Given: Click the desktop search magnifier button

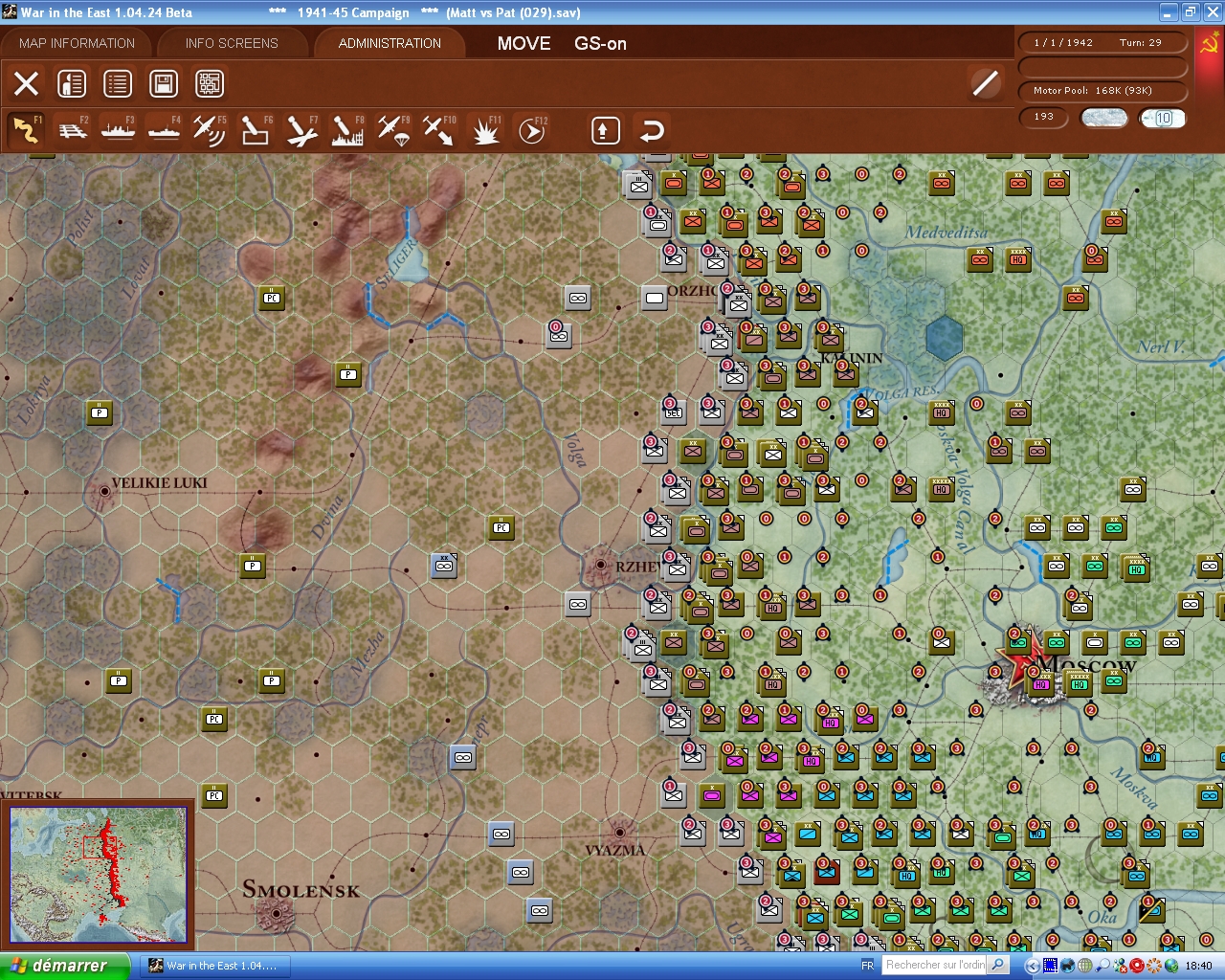Looking at the screenshot, I should click(x=997, y=965).
